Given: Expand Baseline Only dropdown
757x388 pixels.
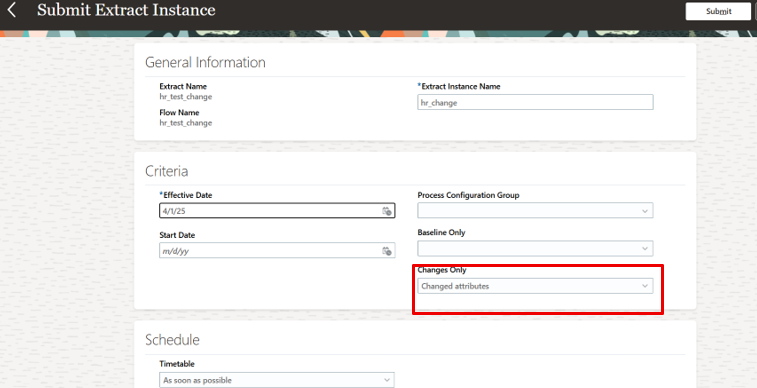Looking at the screenshot, I should [x=535, y=249].
